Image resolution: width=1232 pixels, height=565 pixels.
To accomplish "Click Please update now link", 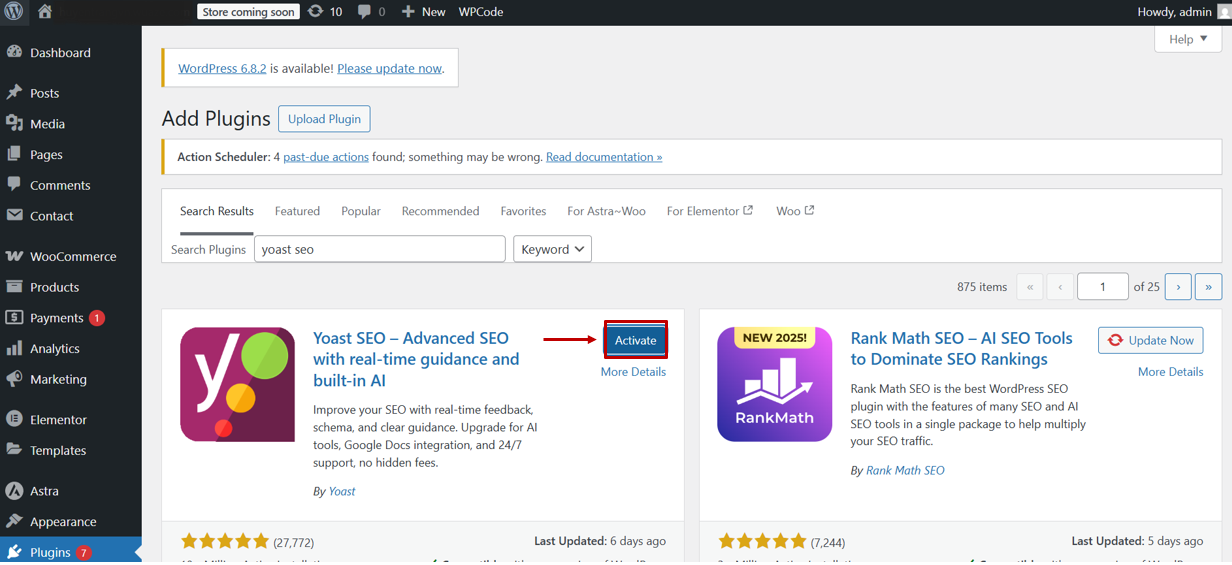I will [x=389, y=68].
